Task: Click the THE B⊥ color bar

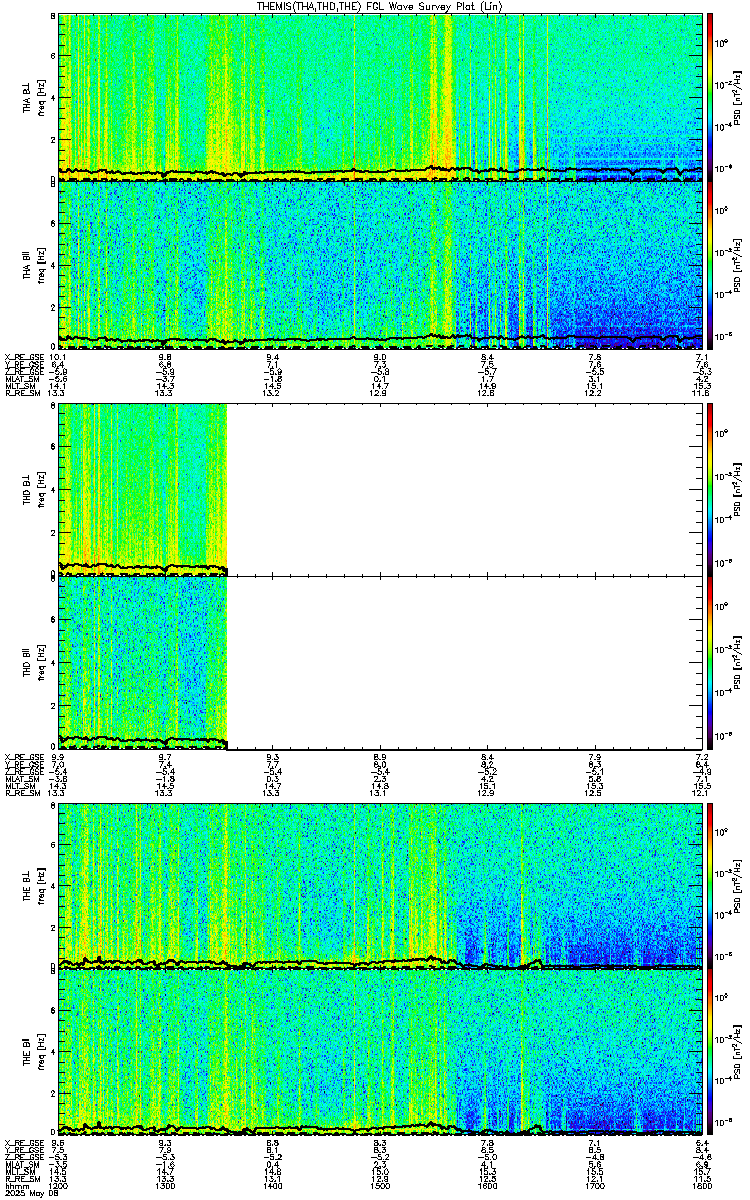Action: tap(711, 886)
